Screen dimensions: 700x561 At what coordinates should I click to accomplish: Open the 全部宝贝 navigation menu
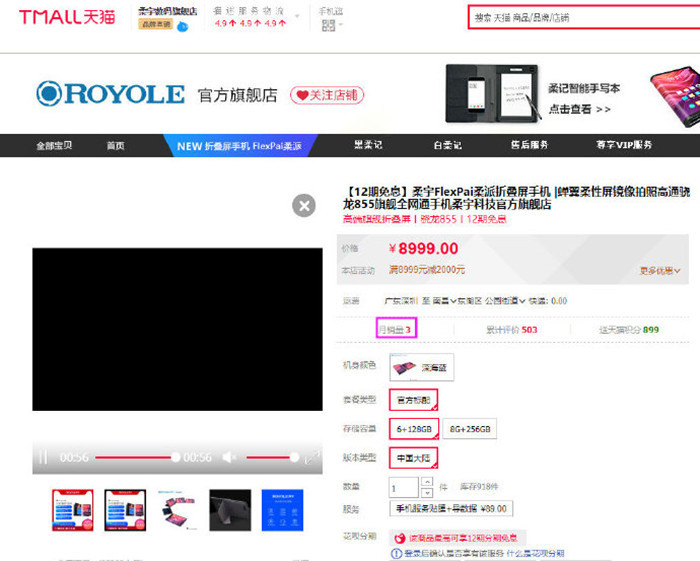point(55,145)
